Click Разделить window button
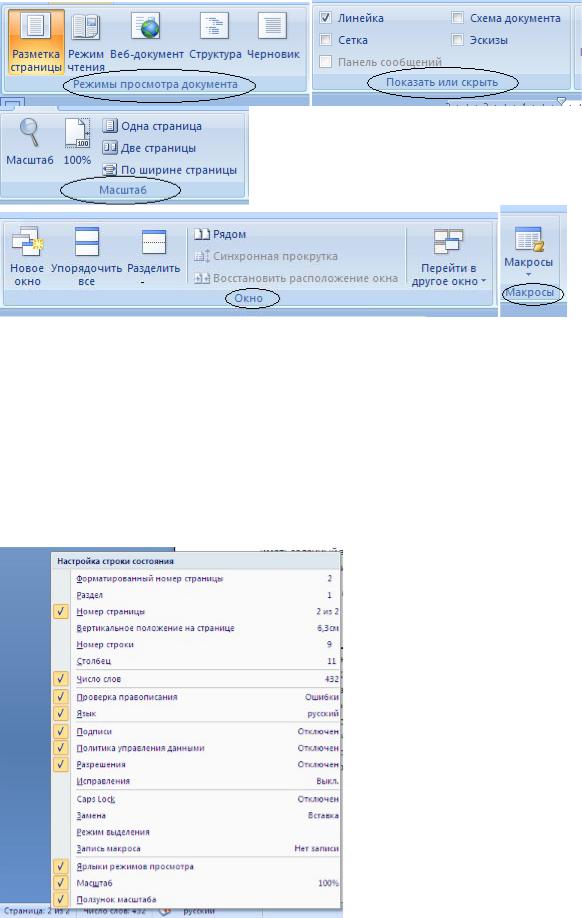 153,256
